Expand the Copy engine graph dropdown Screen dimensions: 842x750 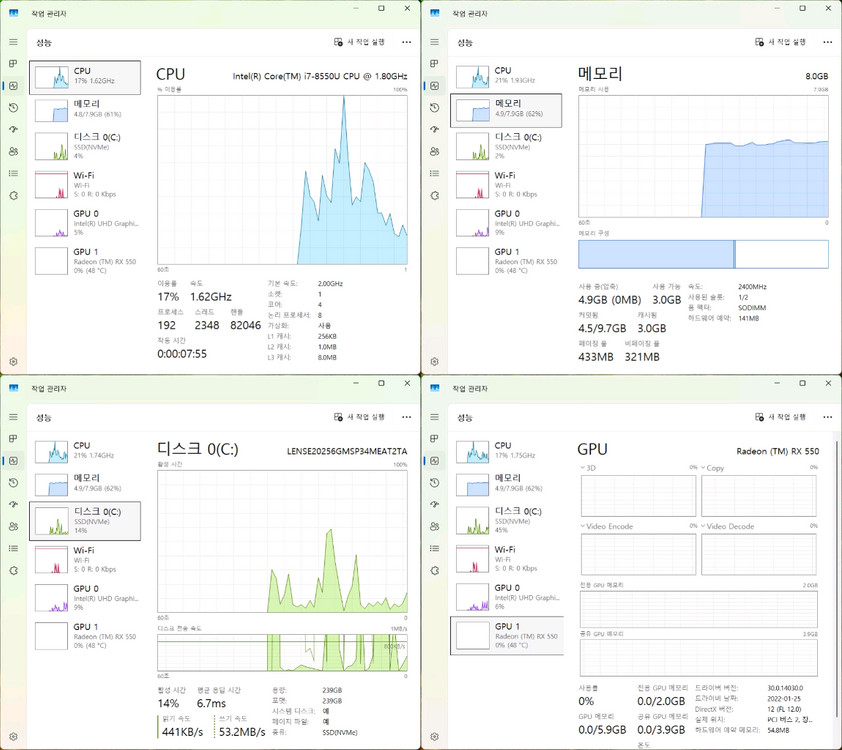click(x=703, y=468)
